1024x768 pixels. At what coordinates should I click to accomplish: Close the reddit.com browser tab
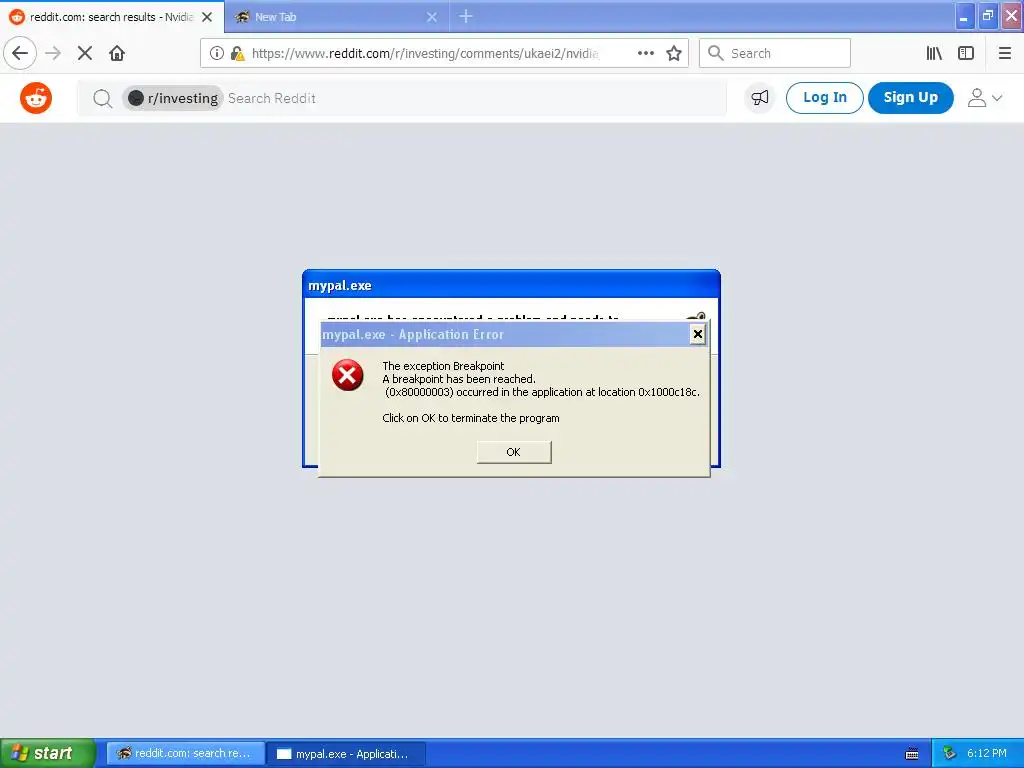point(207,17)
